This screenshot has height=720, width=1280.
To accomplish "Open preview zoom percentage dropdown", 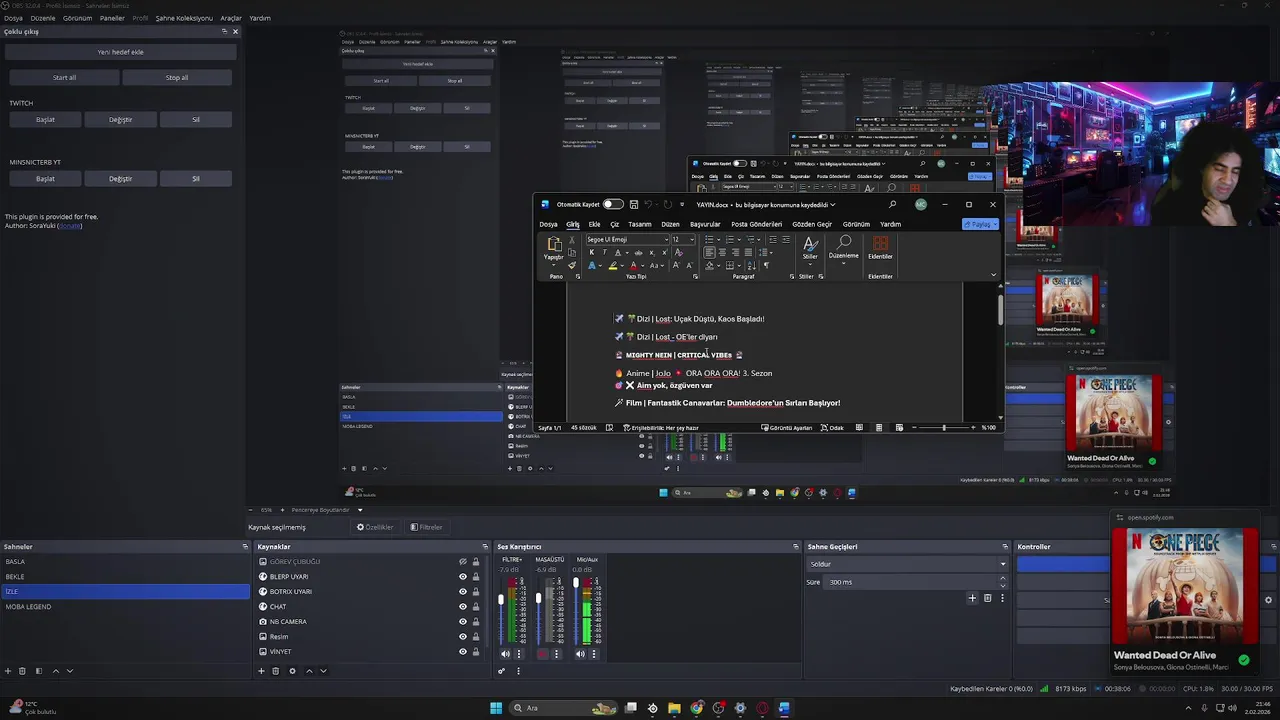I will (x=360, y=510).
